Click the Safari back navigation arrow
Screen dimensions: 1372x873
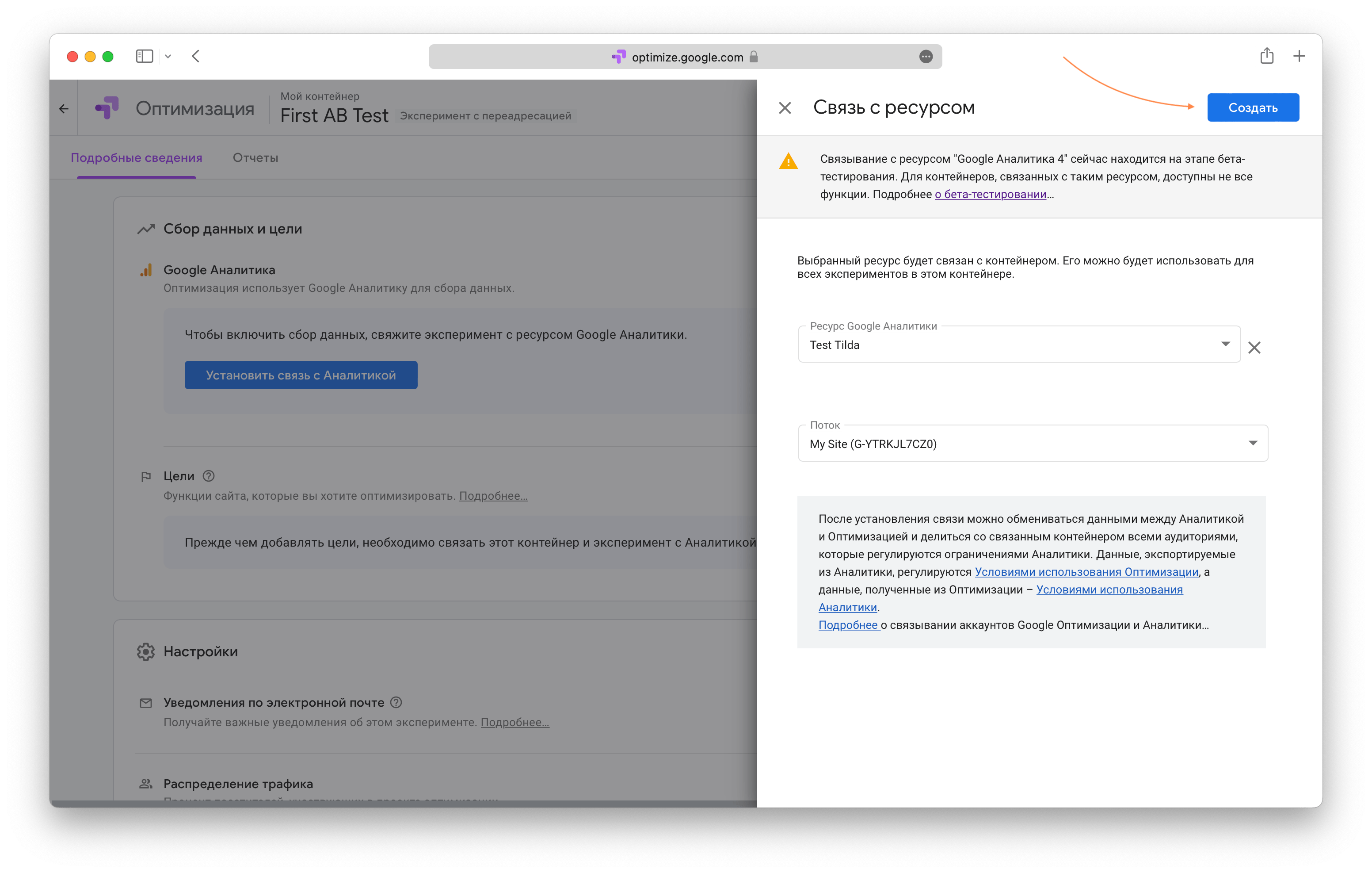pyautogui.click(x=195, y=56)
